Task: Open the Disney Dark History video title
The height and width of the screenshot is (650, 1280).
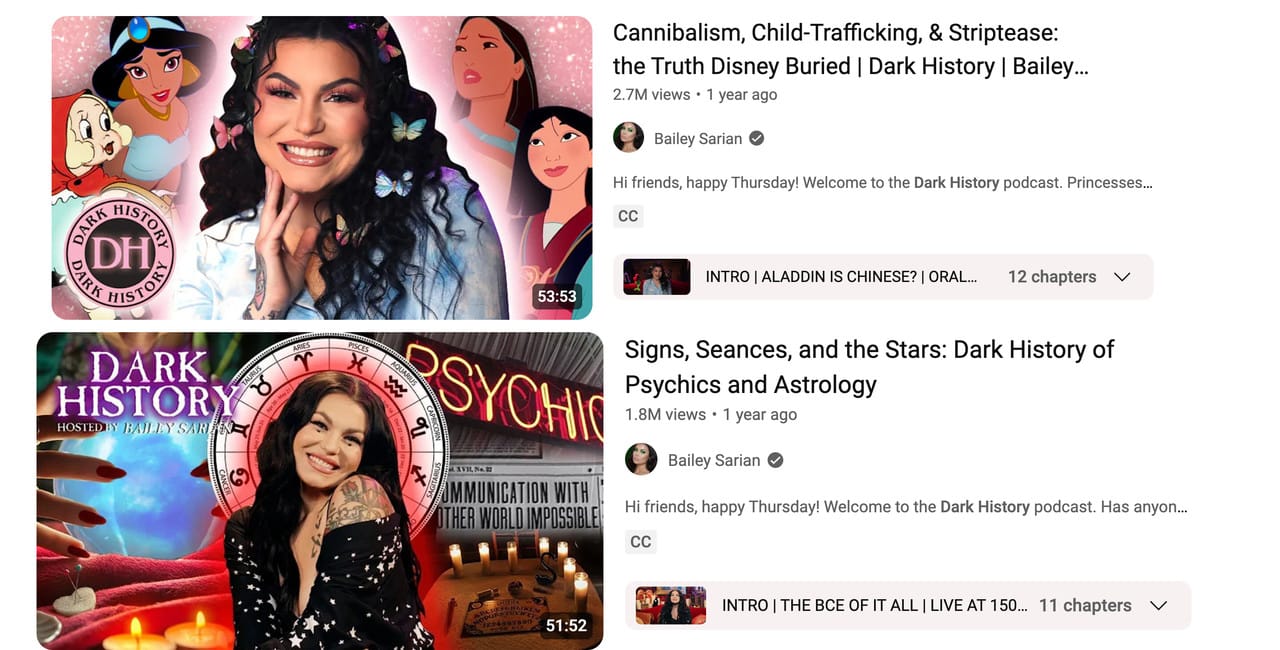Action: (x=850, y=50)
